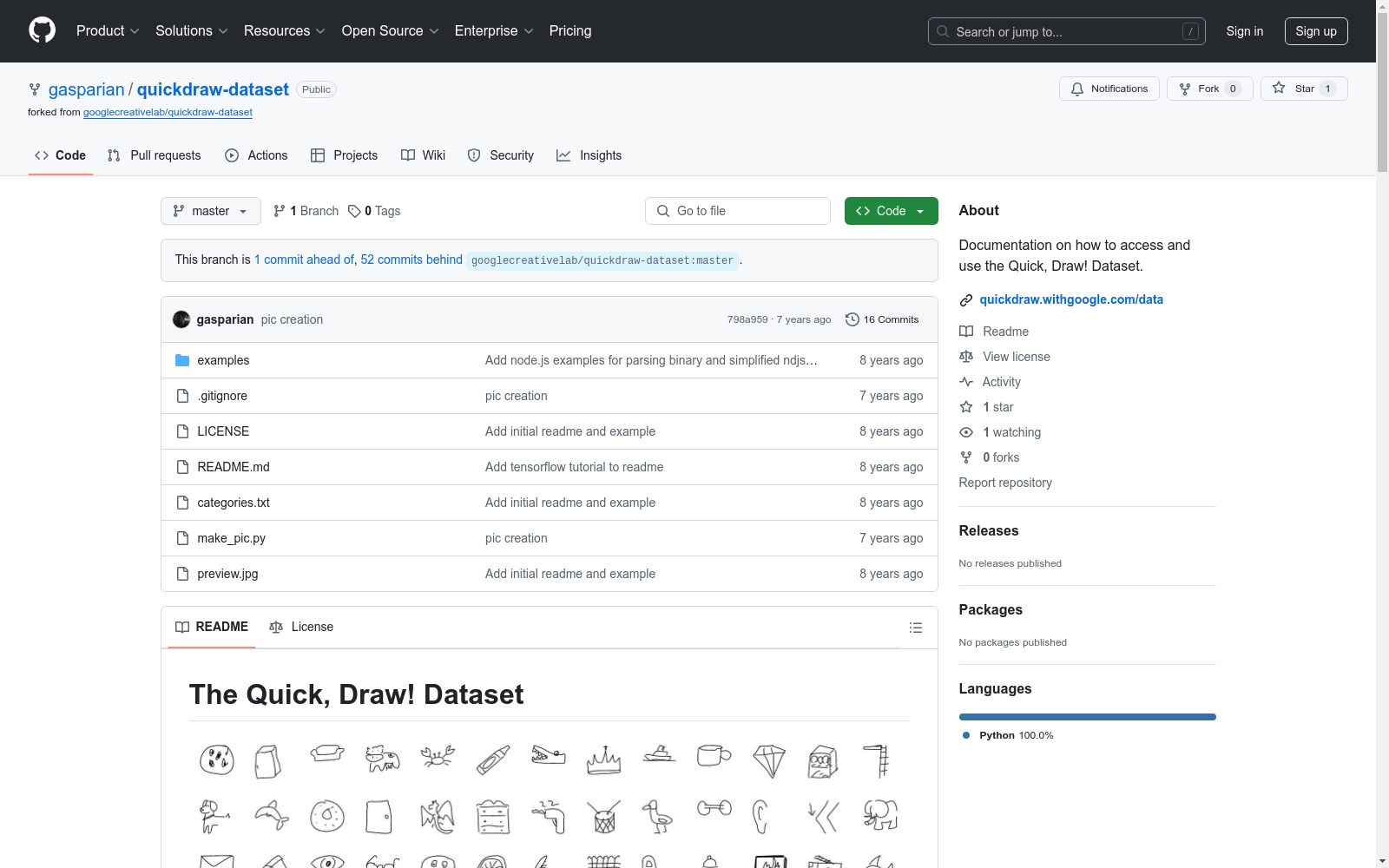Click the categories.txt file icon
This screenshot has height=868, width=1389.
182,503
